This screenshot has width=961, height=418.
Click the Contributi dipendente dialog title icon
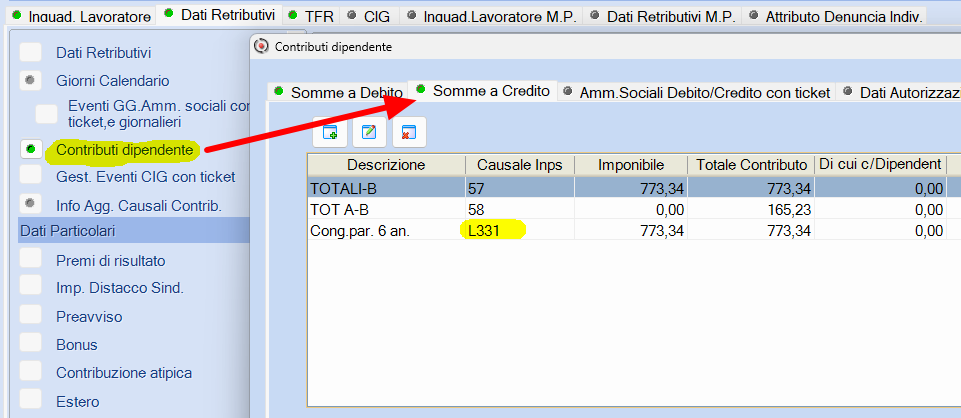[262, 46]
